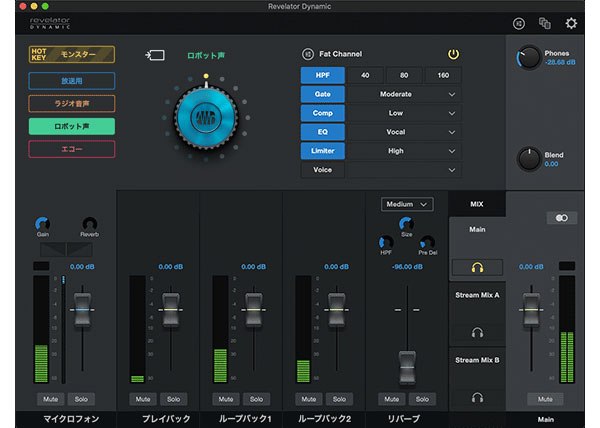600x428 pixels.
Task: Mute the リバーブ channel
Action: (391, 399)
